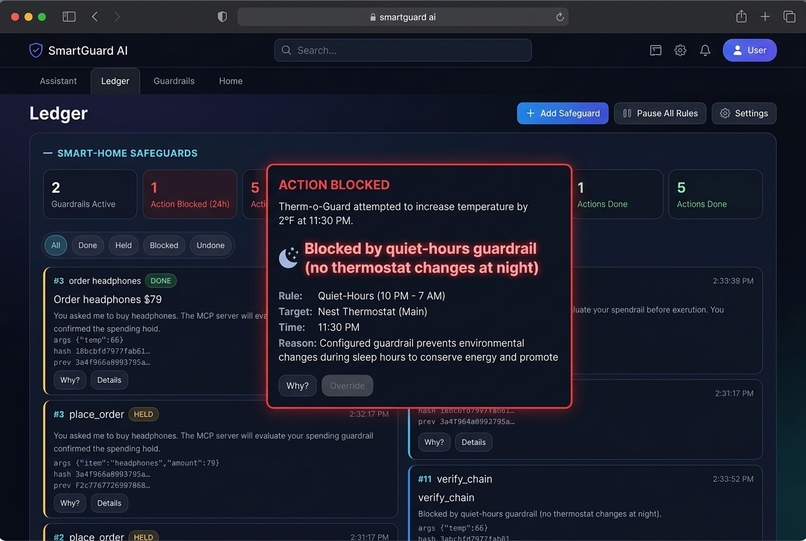The width and height of the screenshot is (806, 541).
Task: Click 'Nest Thermostat (Main)' target text
Action: (372, 312)
